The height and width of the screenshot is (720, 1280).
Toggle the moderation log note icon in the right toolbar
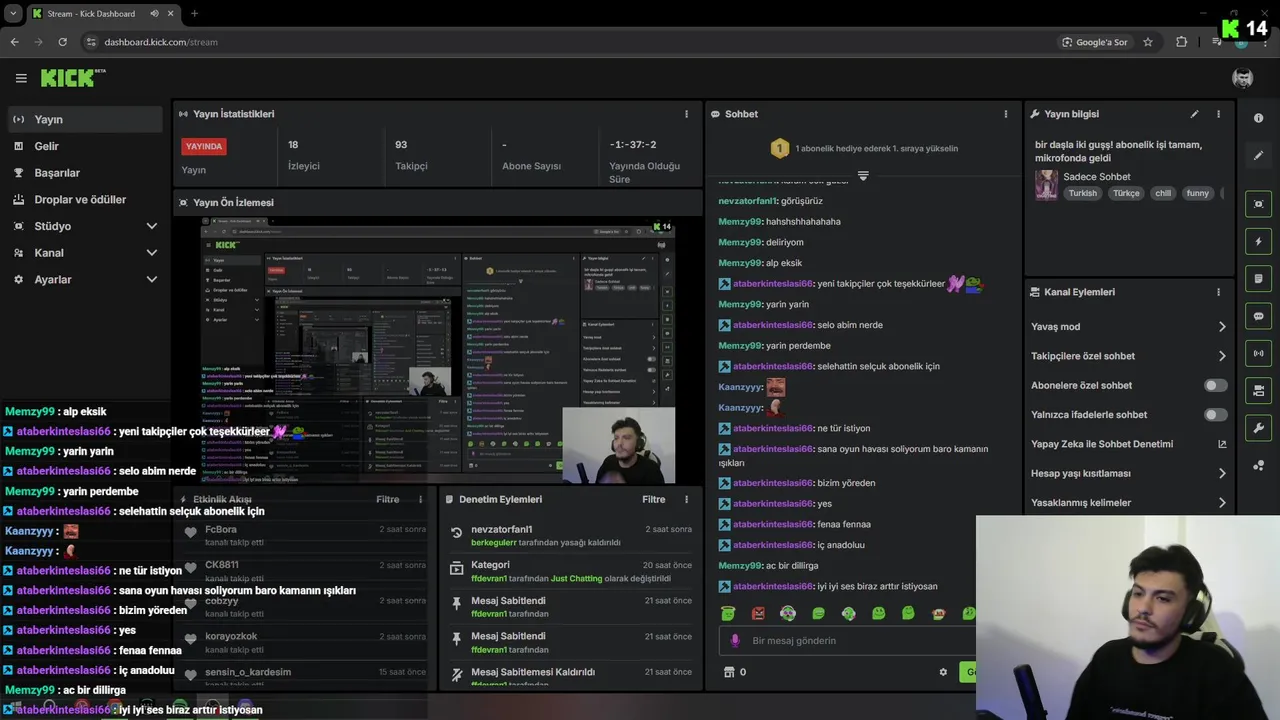(x=1258, y=278)
